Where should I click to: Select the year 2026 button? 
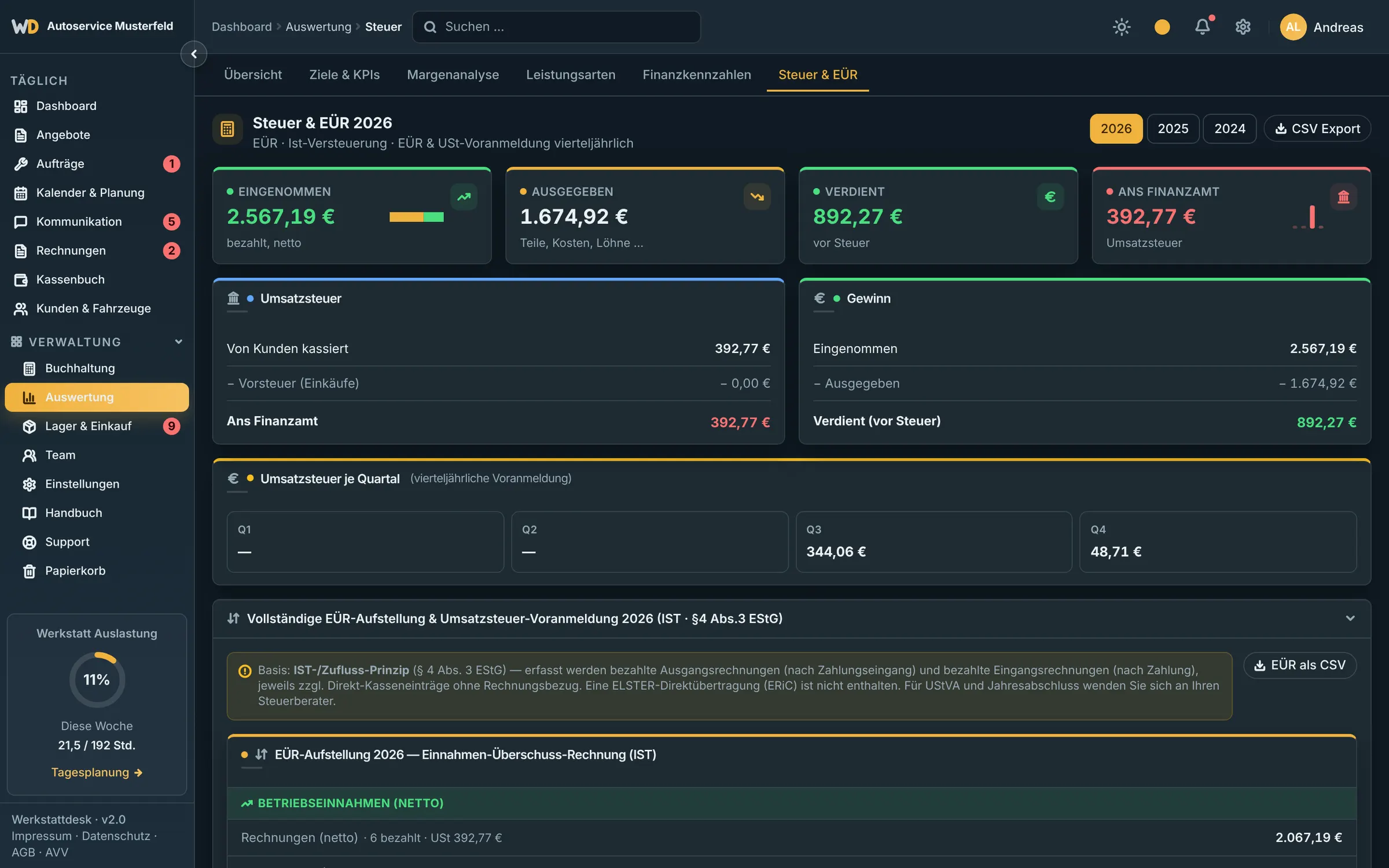1116,128
